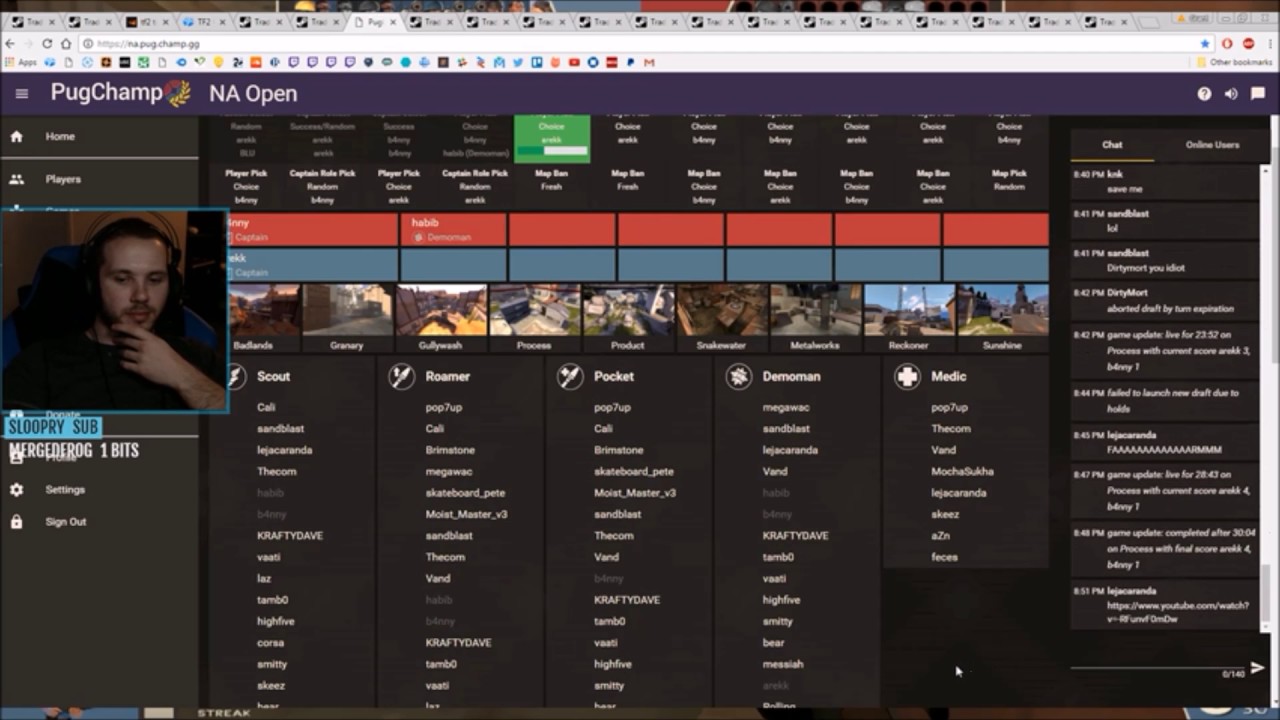1280x720 pixels.
Task: Pick Brimstone in the Roamer list
Action: pyautogui.click(x=450, y=451)
